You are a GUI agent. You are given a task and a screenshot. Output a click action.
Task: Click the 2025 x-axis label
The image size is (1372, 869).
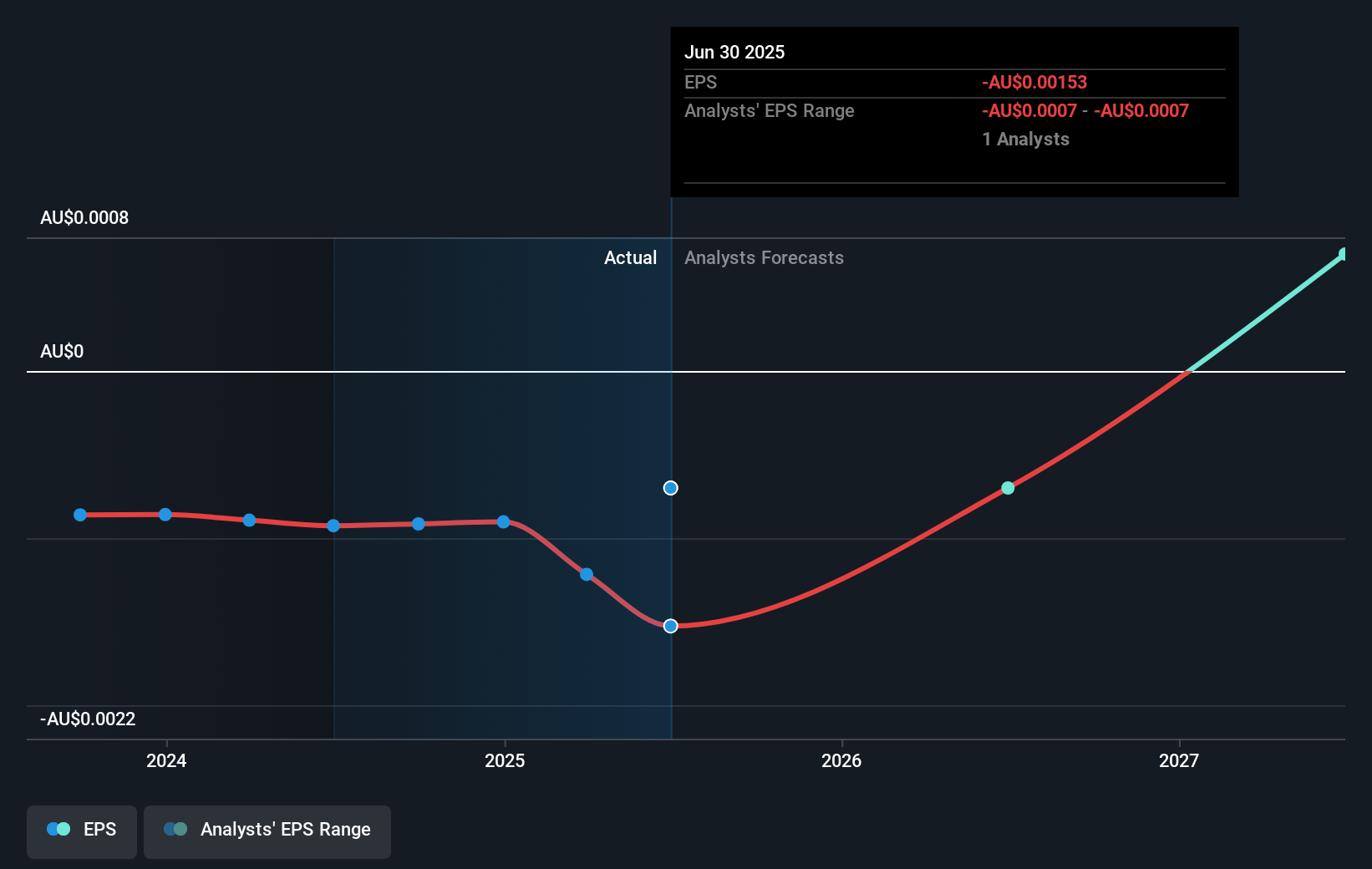(x=505, y=760)
